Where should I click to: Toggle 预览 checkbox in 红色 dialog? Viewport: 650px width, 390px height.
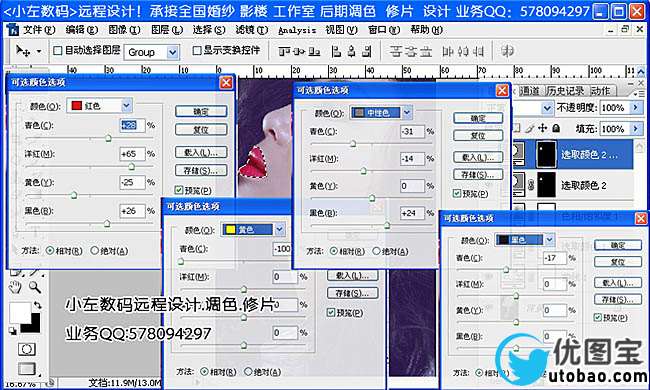179,190
